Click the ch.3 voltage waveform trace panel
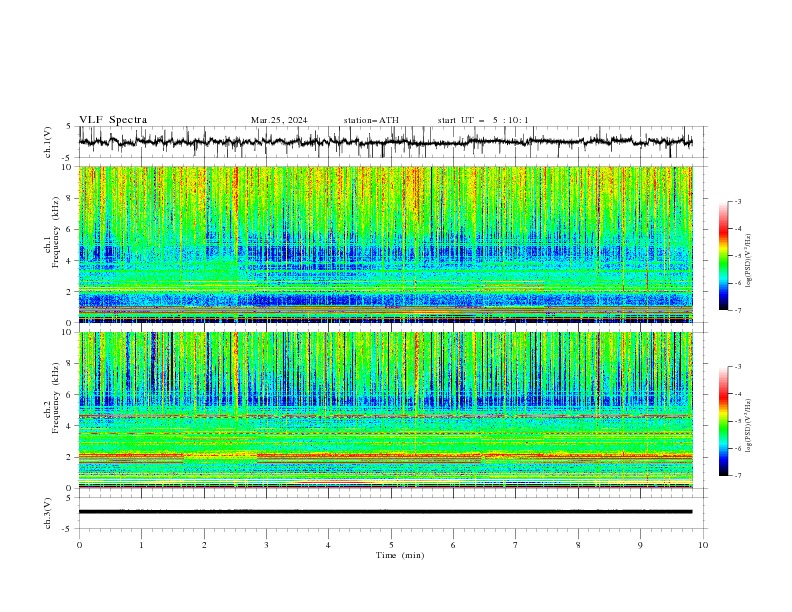The width and height of the screenshot is (792, 612). coord(392,513)
